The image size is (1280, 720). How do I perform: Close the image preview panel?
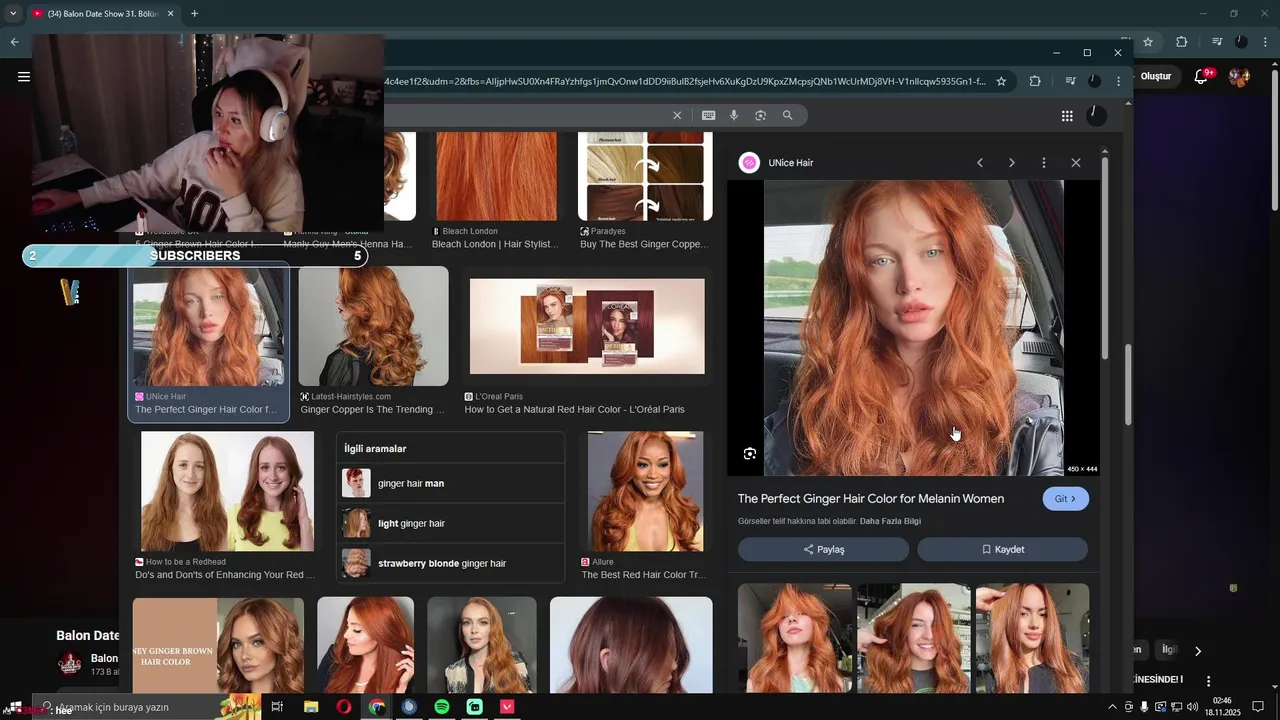(1075, 163)
